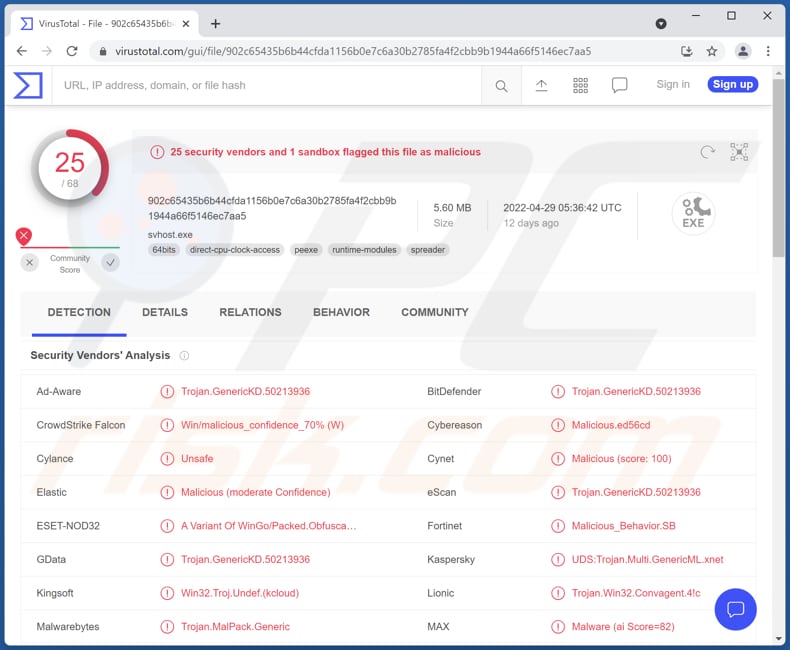
Task: Click the peexe tag
Action: (306, 250)
